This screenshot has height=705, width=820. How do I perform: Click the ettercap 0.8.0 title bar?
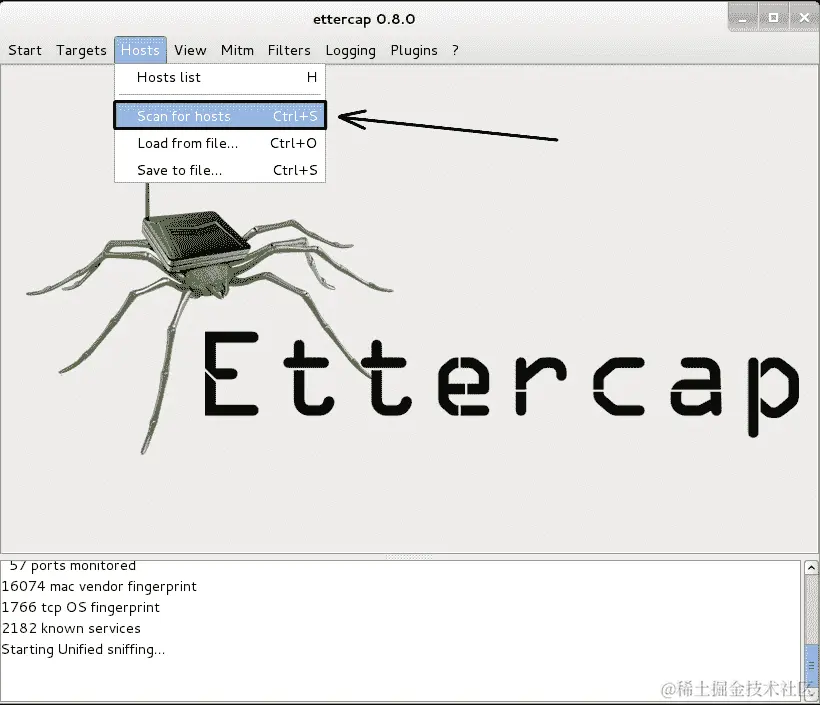tap(364, 19)
